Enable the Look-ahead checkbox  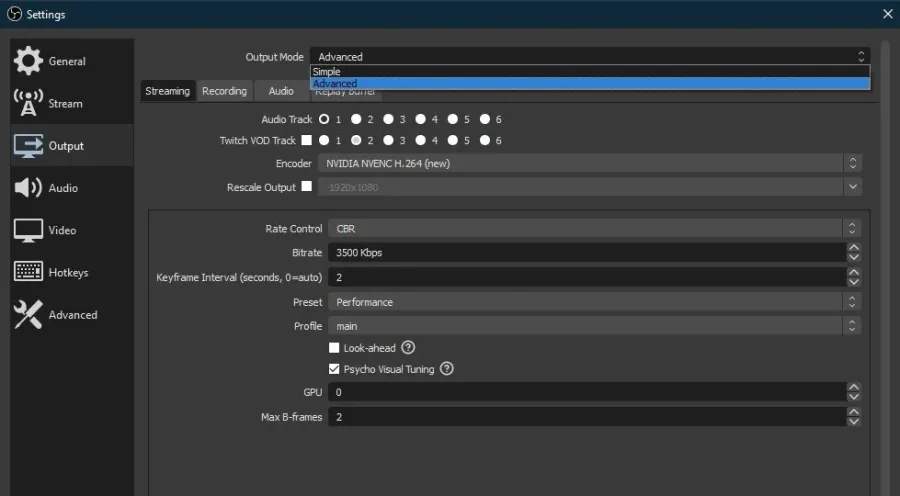tap(334, 348)
